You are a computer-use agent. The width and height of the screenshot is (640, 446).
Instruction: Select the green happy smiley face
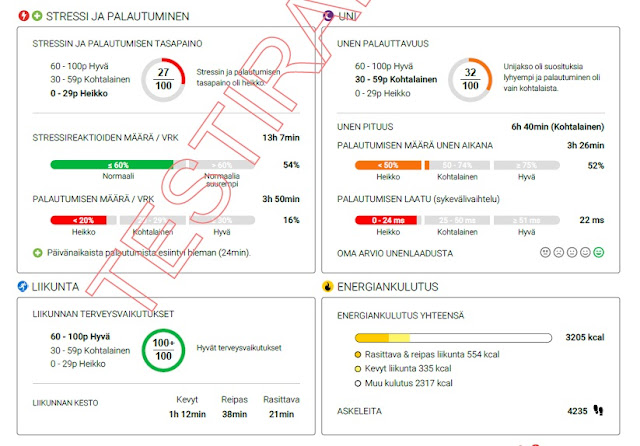click(x=599, y=253)
